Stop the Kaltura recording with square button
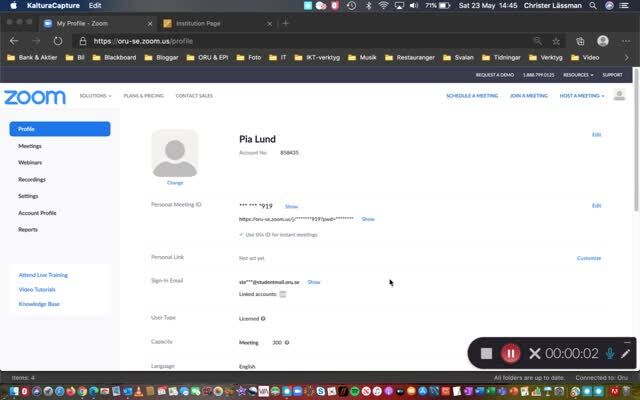Image resolution: width=640 pixels, height=400 pixels. [x=486, y=353]
